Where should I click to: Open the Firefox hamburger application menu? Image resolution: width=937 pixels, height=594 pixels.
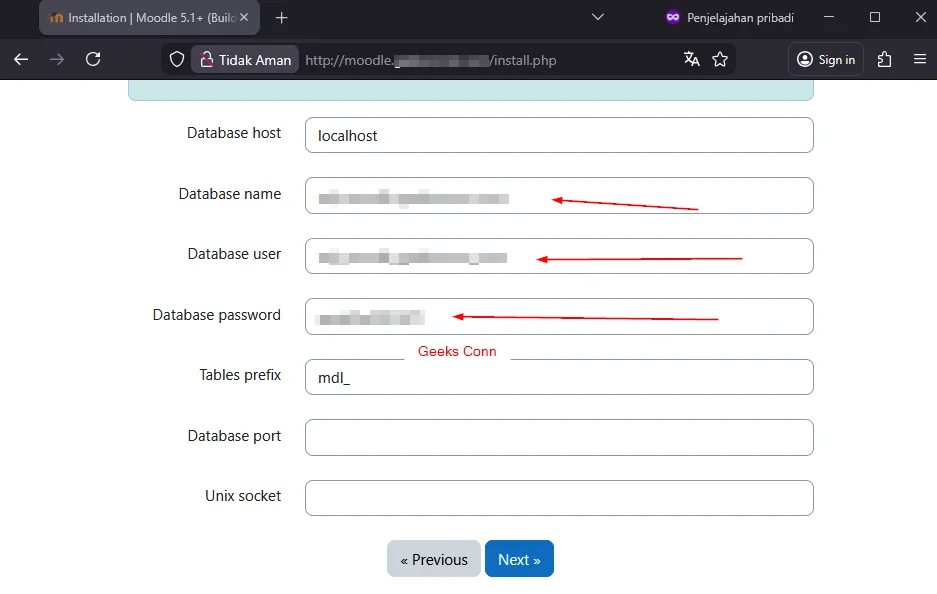tap(920, 59)
